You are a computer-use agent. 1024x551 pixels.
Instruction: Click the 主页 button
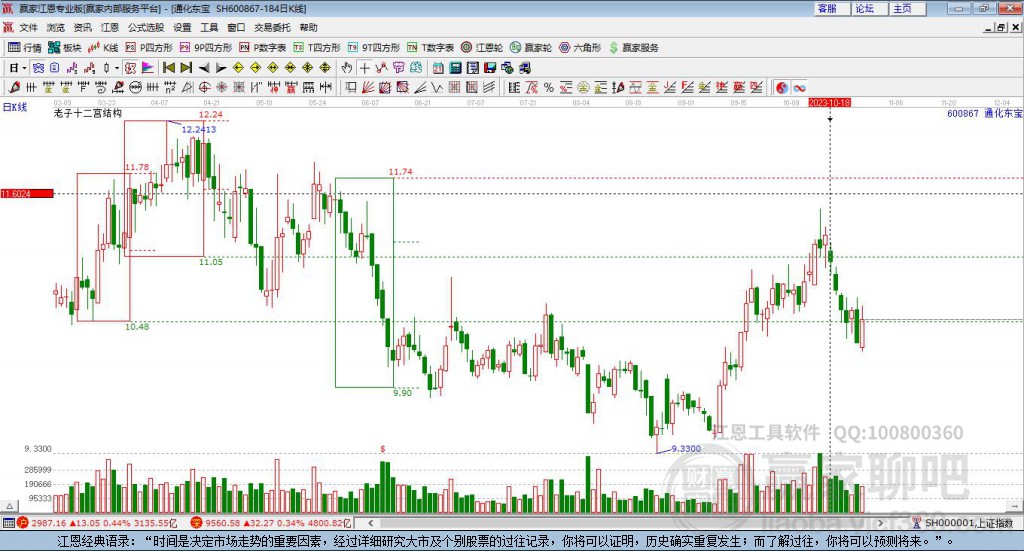click(907, 8)
